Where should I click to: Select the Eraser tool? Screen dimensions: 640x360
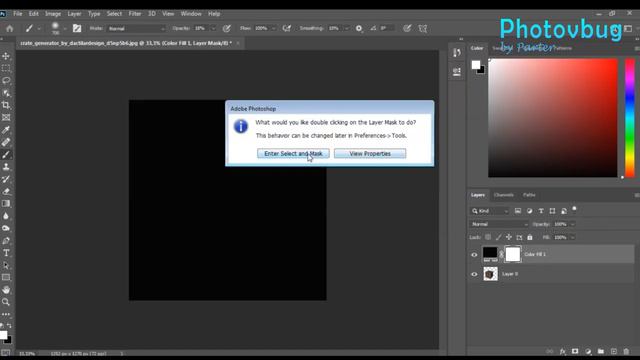6,191
